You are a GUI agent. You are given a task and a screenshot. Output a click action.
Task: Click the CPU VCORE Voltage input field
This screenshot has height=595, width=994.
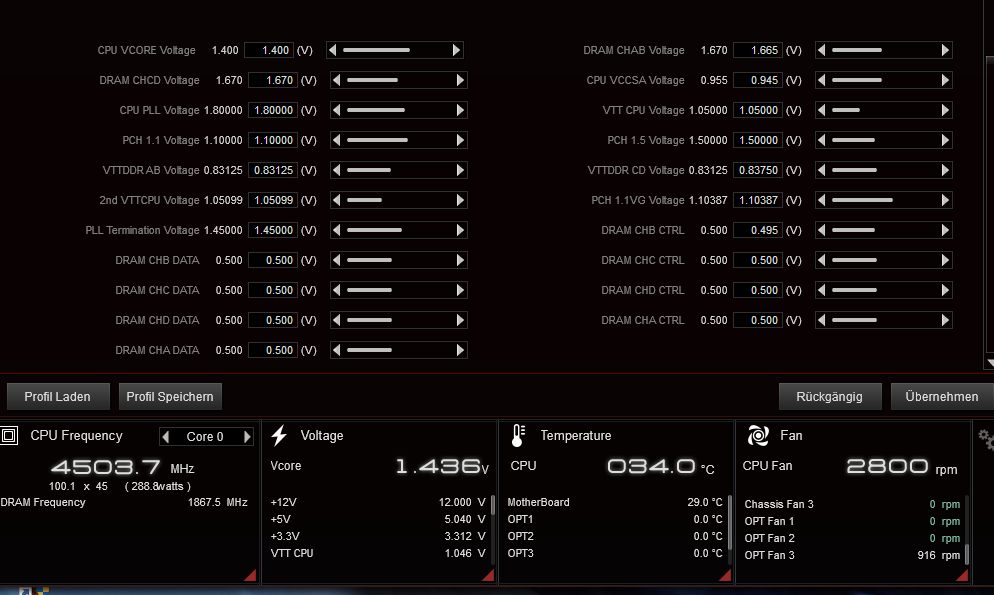coord(269,50)
